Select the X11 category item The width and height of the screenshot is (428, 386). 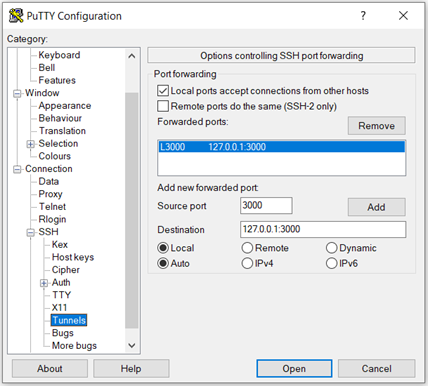(59, 307)
